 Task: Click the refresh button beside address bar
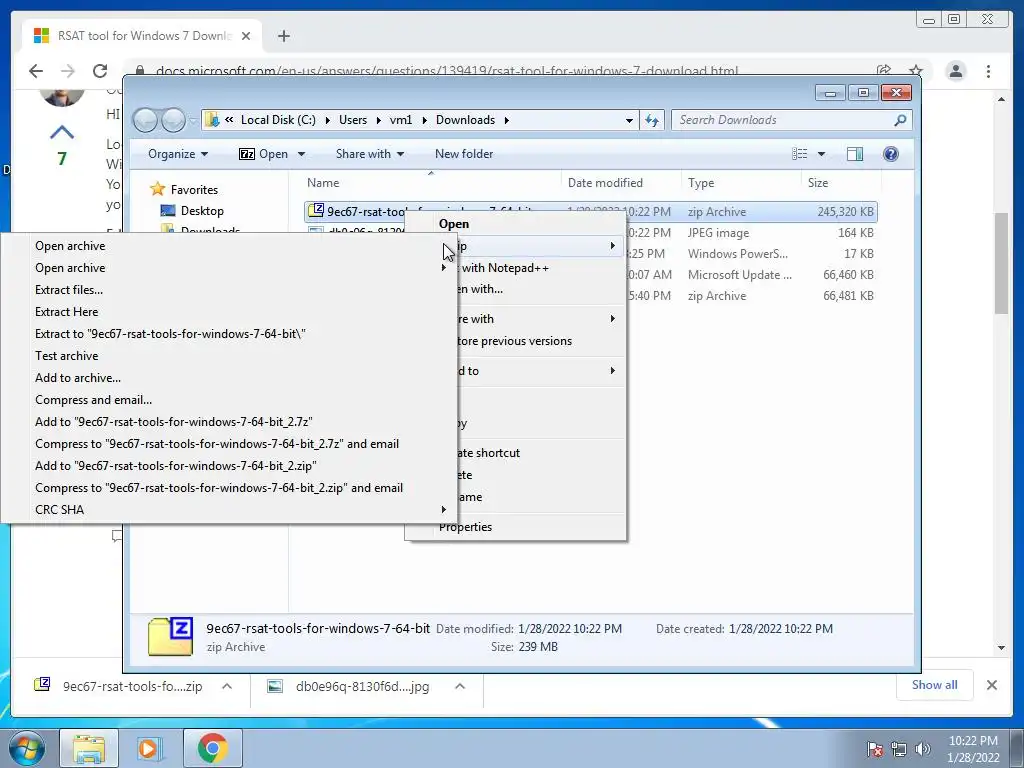(x=652, y=120)
